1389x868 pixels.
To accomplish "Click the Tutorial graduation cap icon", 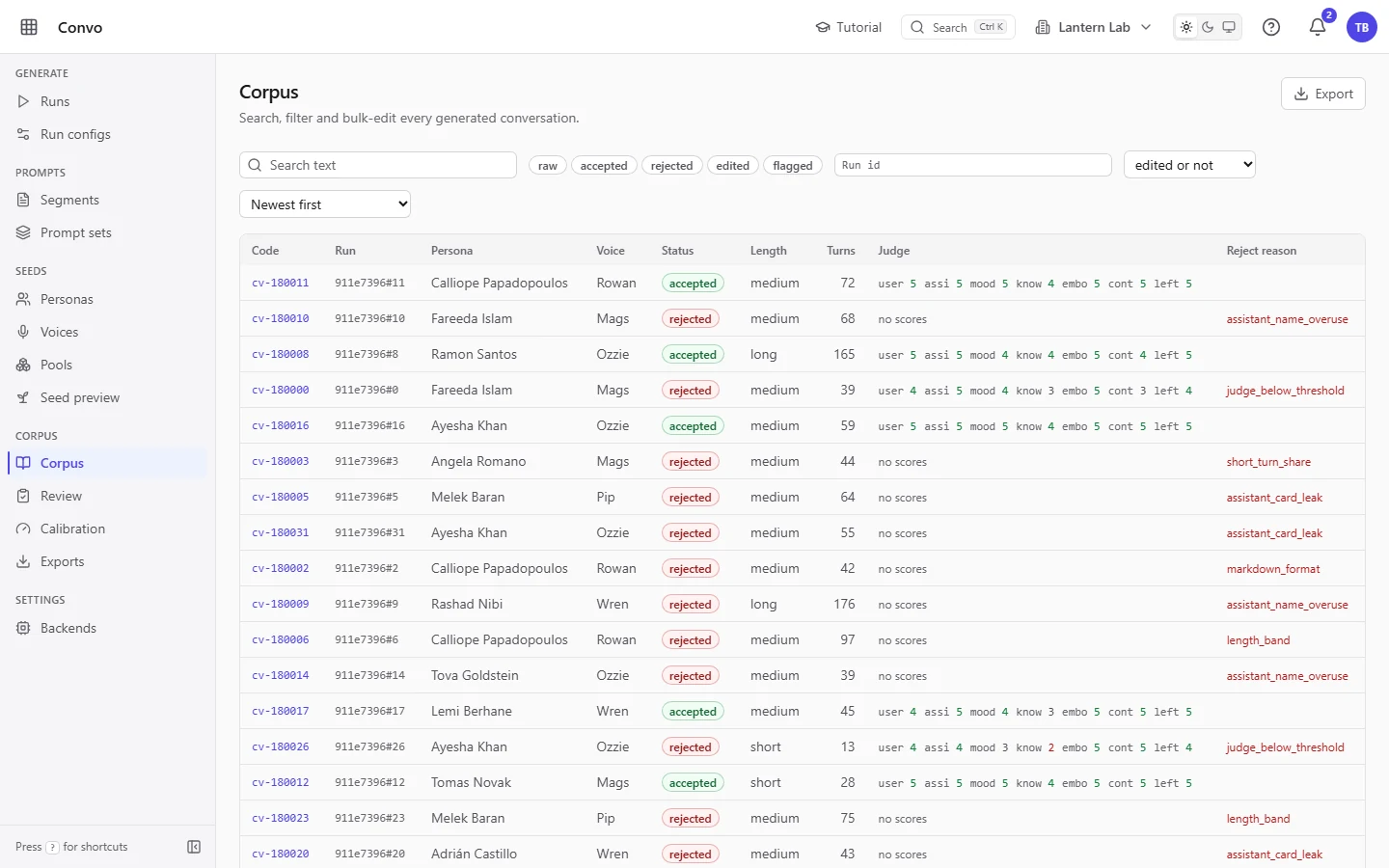I will point(823,27).
